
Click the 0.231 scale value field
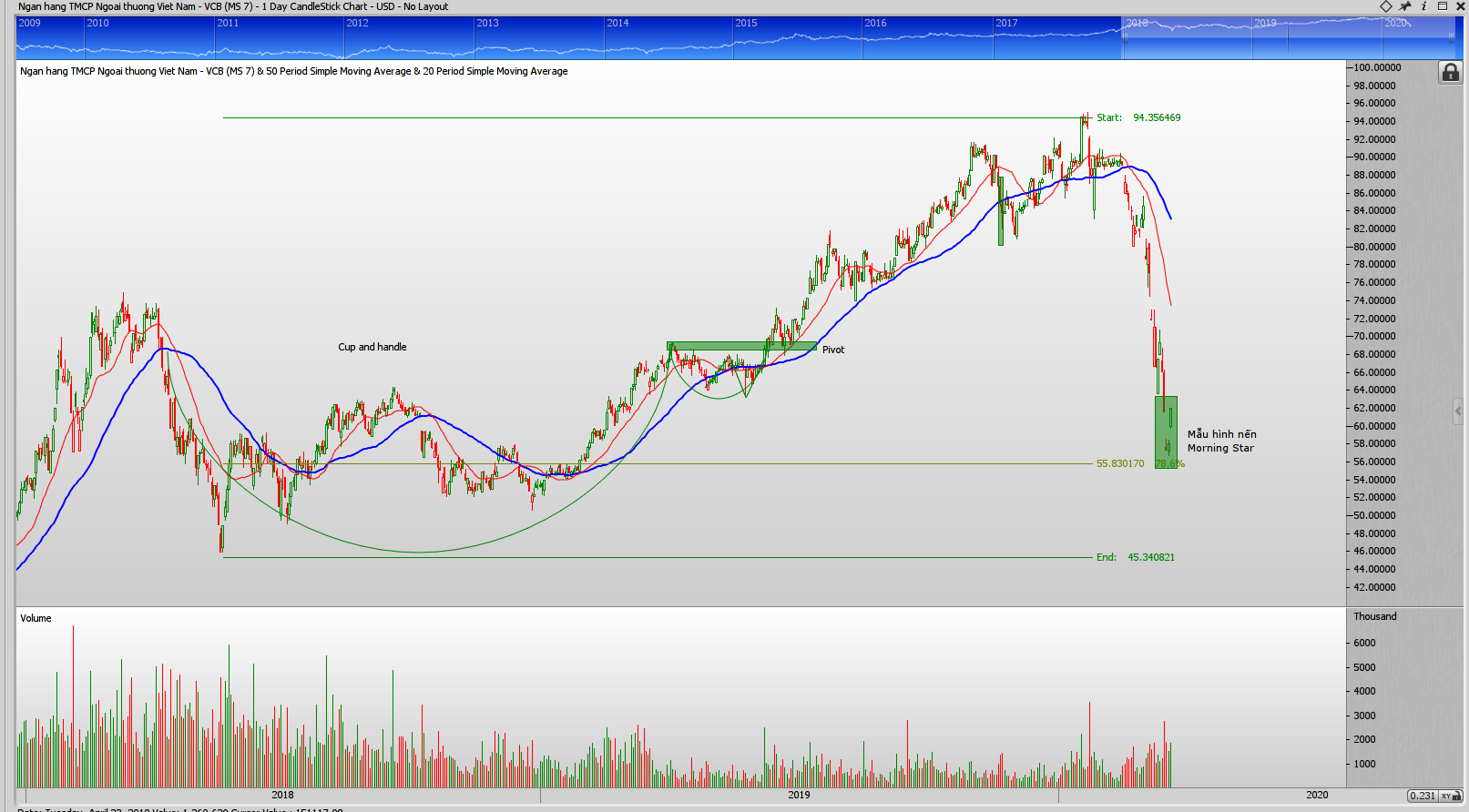[x=1422, y=796]
